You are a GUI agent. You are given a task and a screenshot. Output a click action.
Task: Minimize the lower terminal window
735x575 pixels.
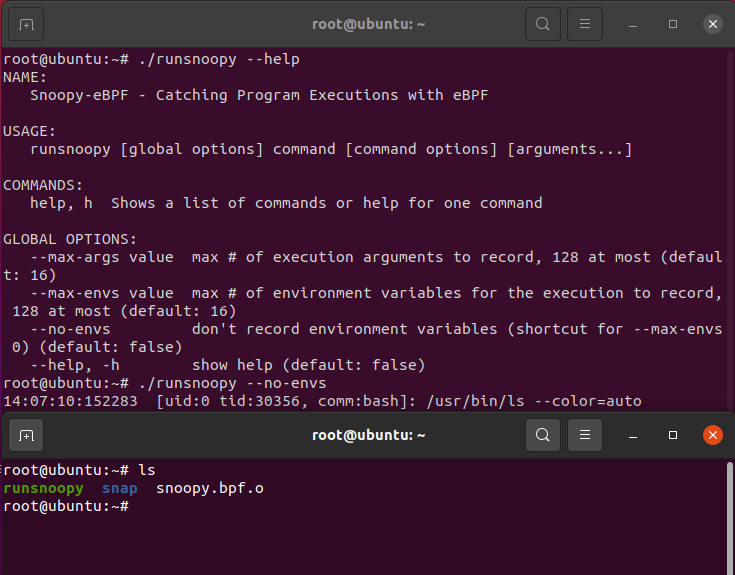click(x=632, y=435)
